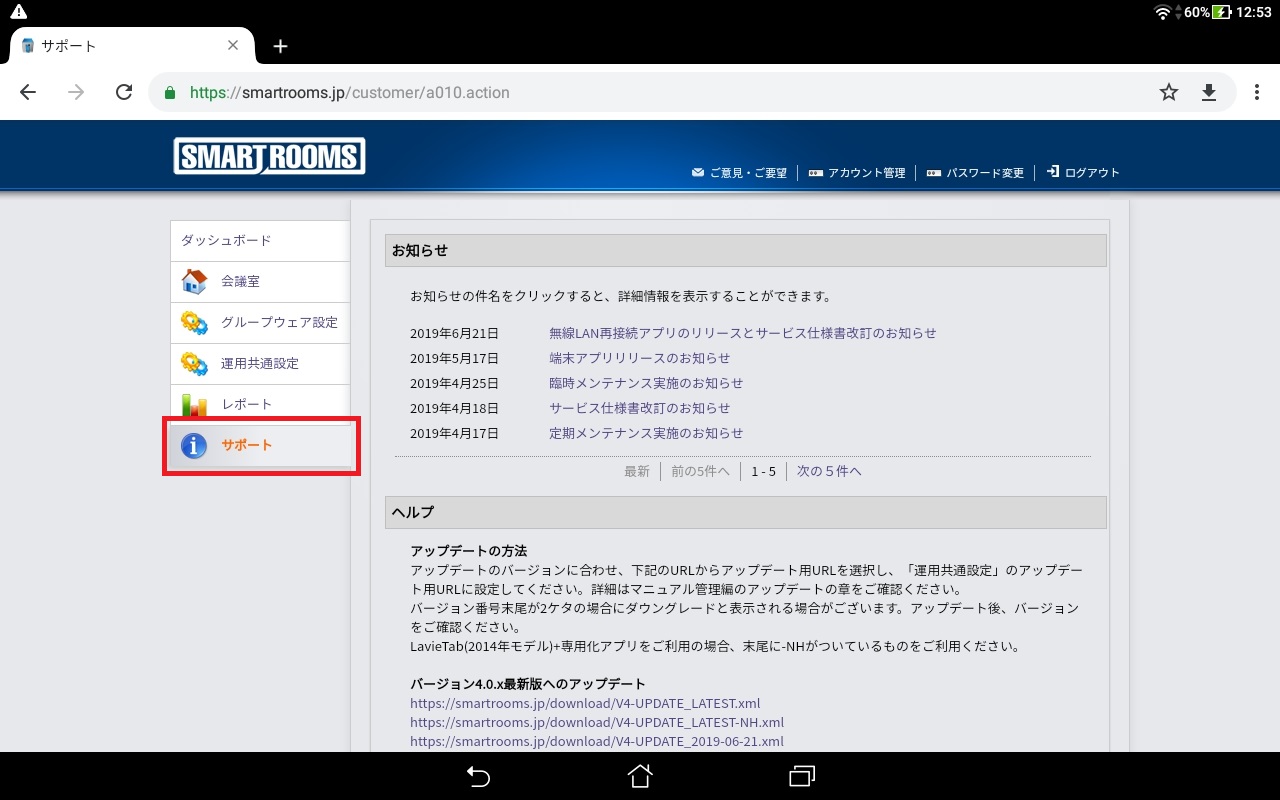This screenshot has width=1280, height=800.
Task: Reload the page in browser
Action: 124,92
